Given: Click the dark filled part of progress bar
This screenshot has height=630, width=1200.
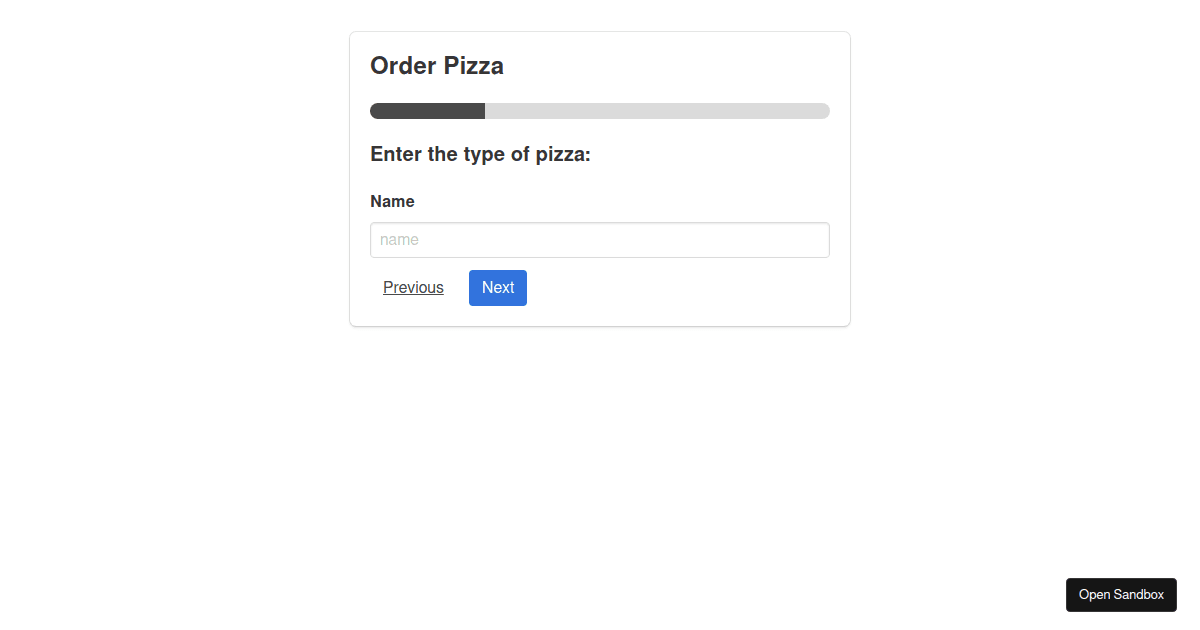Looking at the screenshot, I should point(427,111).
